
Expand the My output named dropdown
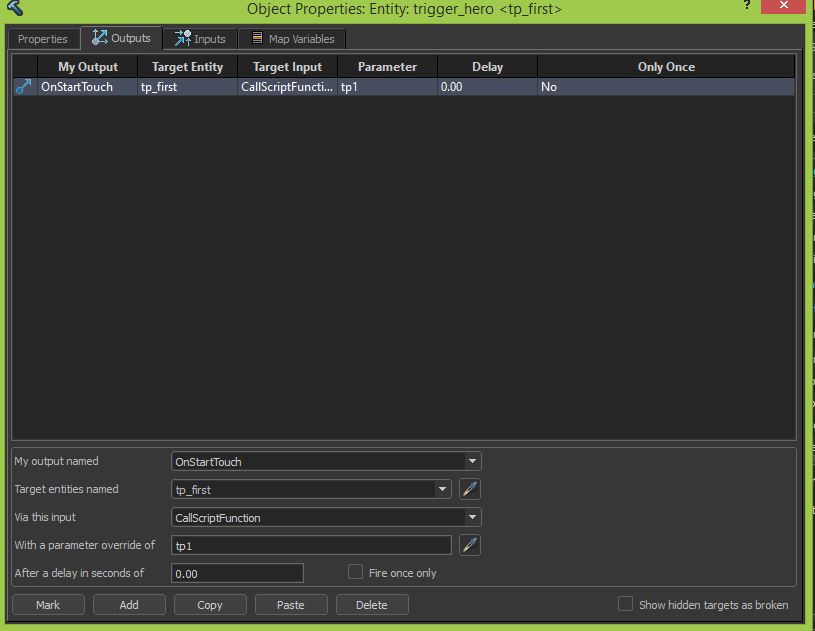coord(472,461)
